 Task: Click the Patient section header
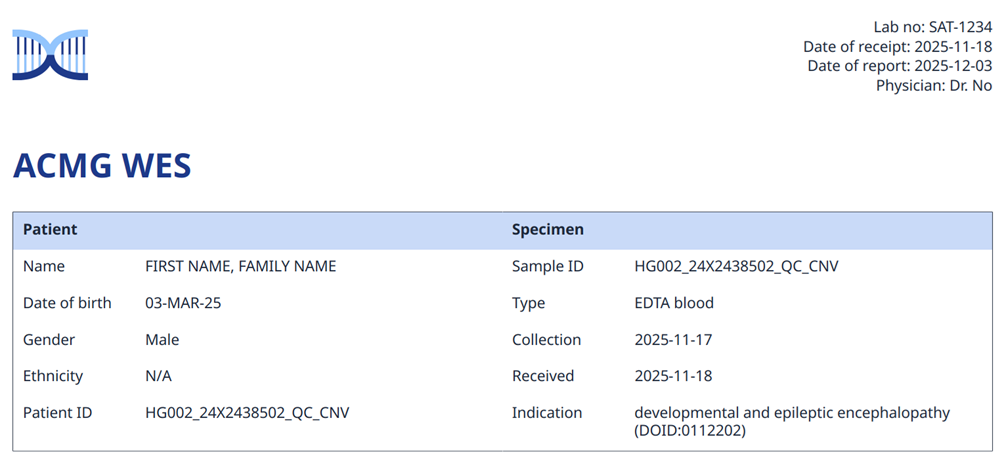click(x=50, y=229)
